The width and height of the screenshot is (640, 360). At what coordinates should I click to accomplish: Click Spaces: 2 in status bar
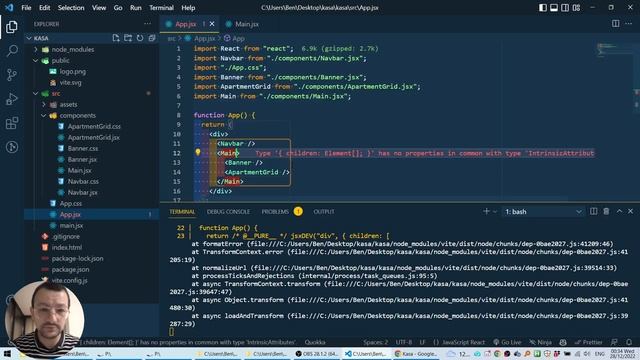click(376, 342)
